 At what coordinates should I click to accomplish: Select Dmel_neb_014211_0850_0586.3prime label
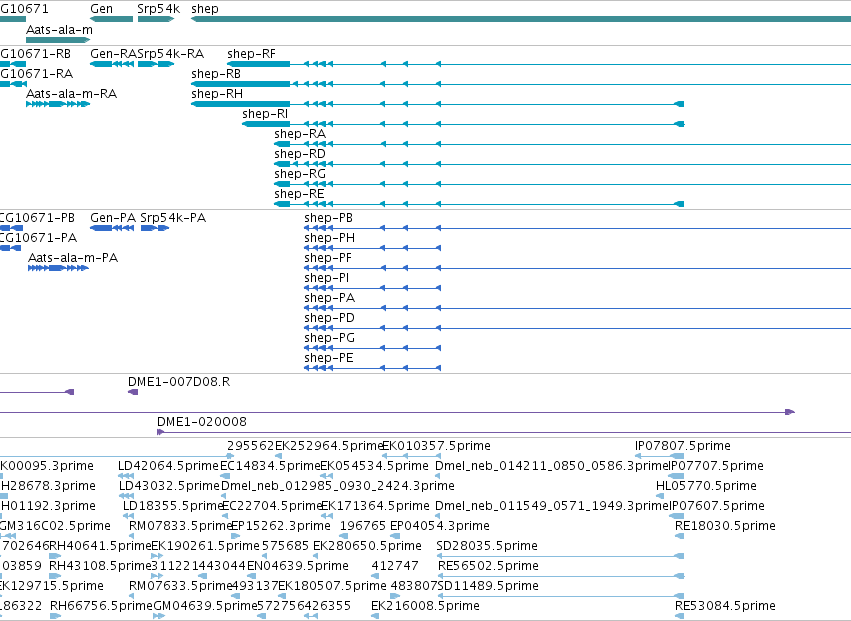pyautogui.click(x=552, y=466)
